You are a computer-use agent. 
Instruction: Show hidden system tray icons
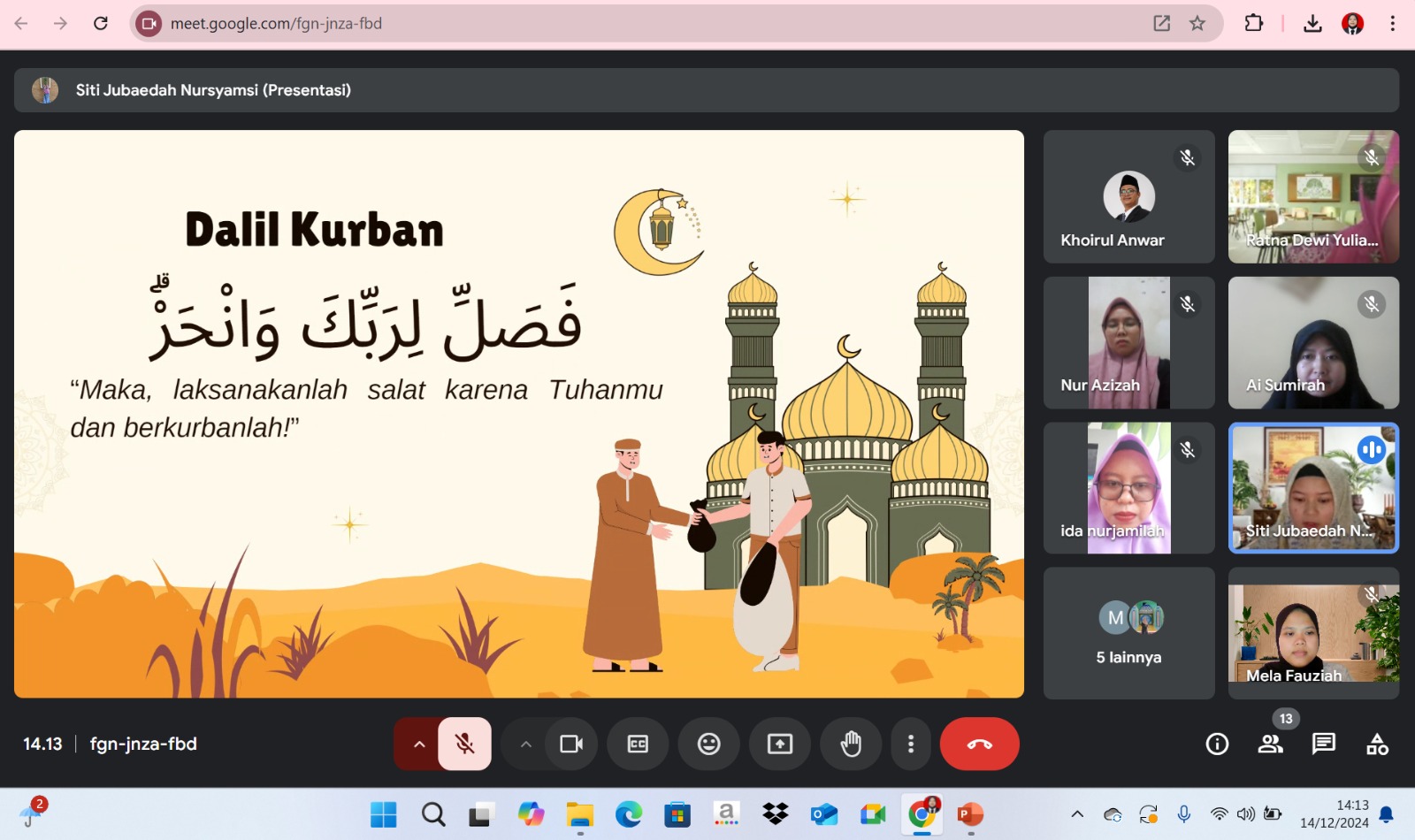1076,813
